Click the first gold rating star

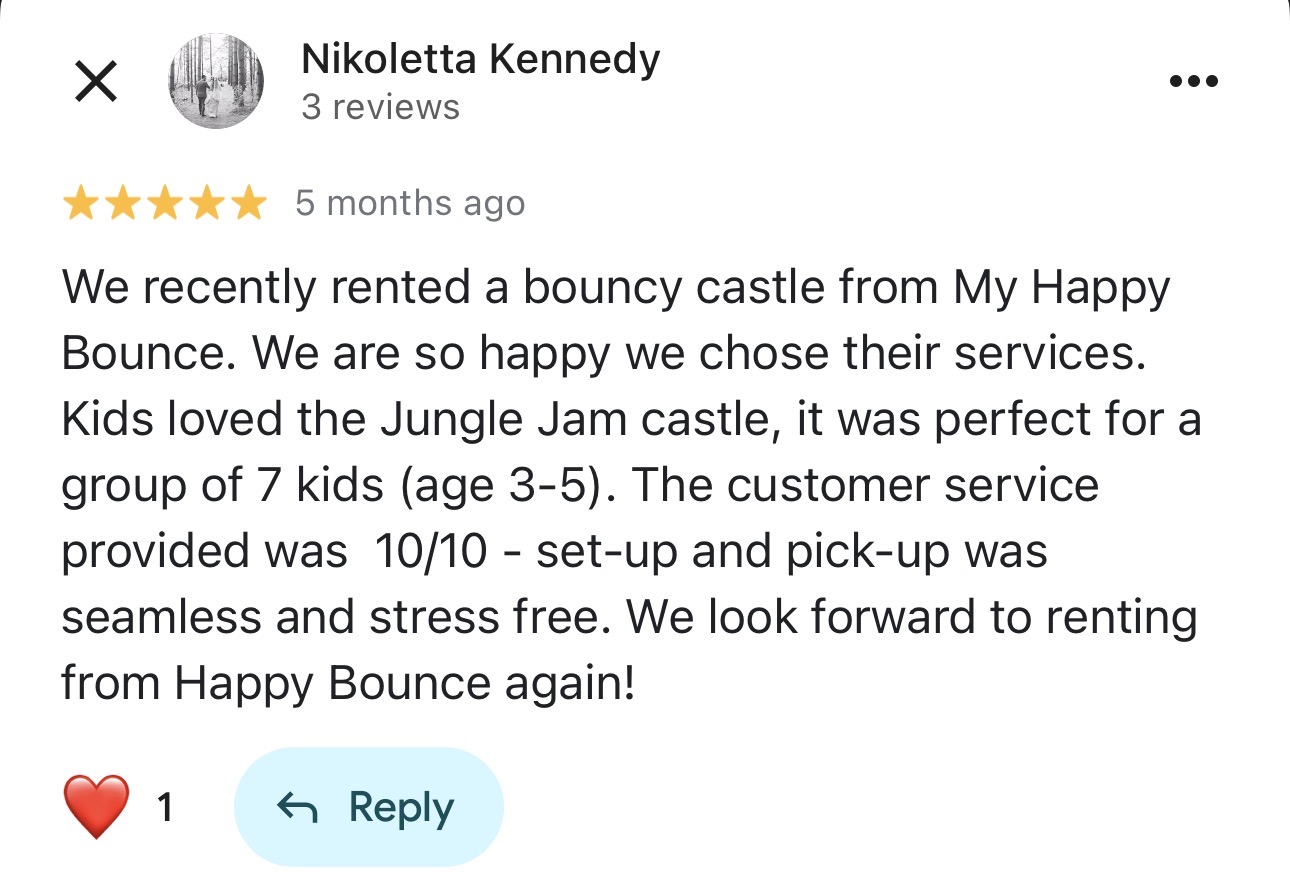point(81,204)
